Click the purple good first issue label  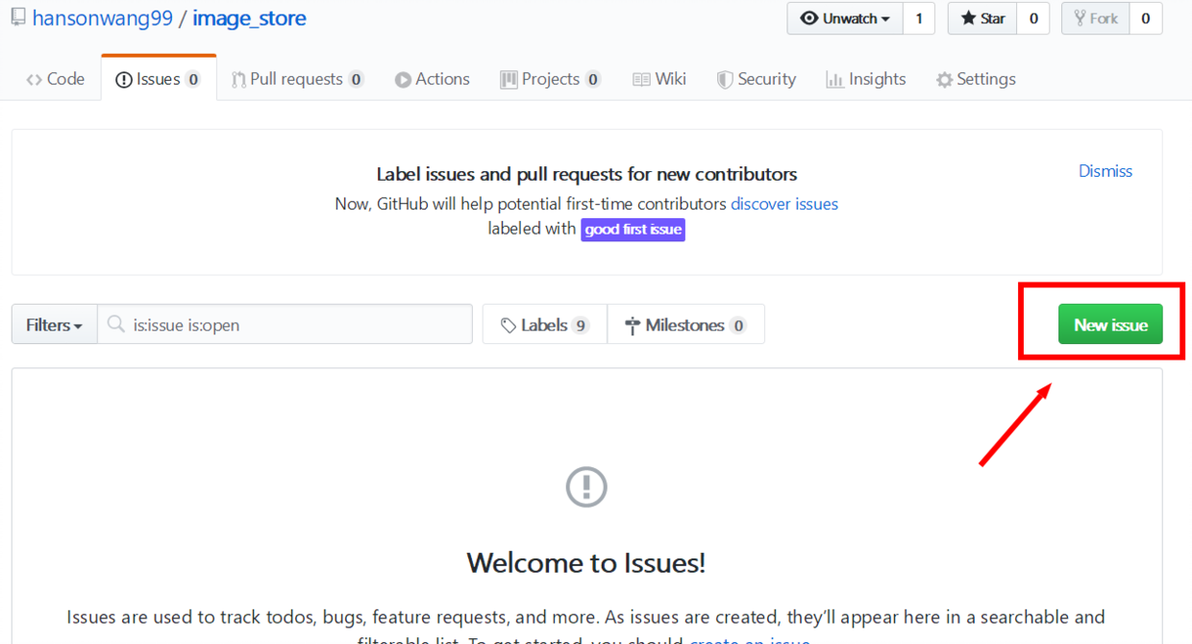[x=633, y=230]
